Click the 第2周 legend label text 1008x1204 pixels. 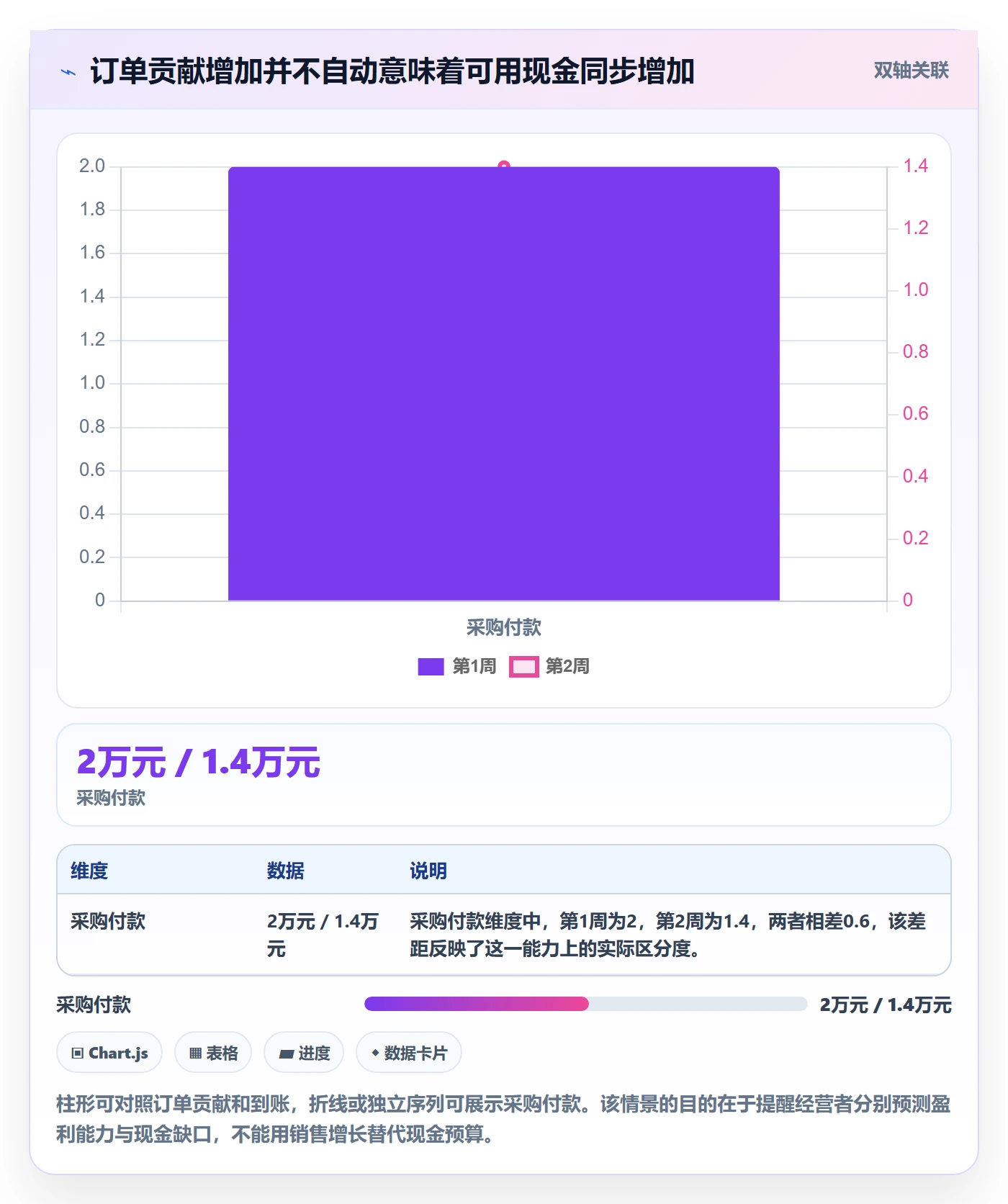point(567,667)
